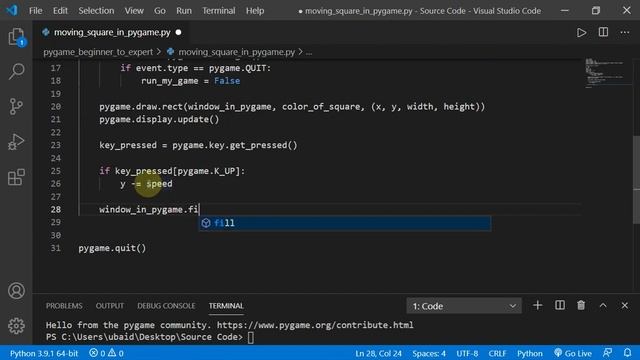640x360 pixels.
Task: Open the Help menu
Action: [x=255, y=11]
